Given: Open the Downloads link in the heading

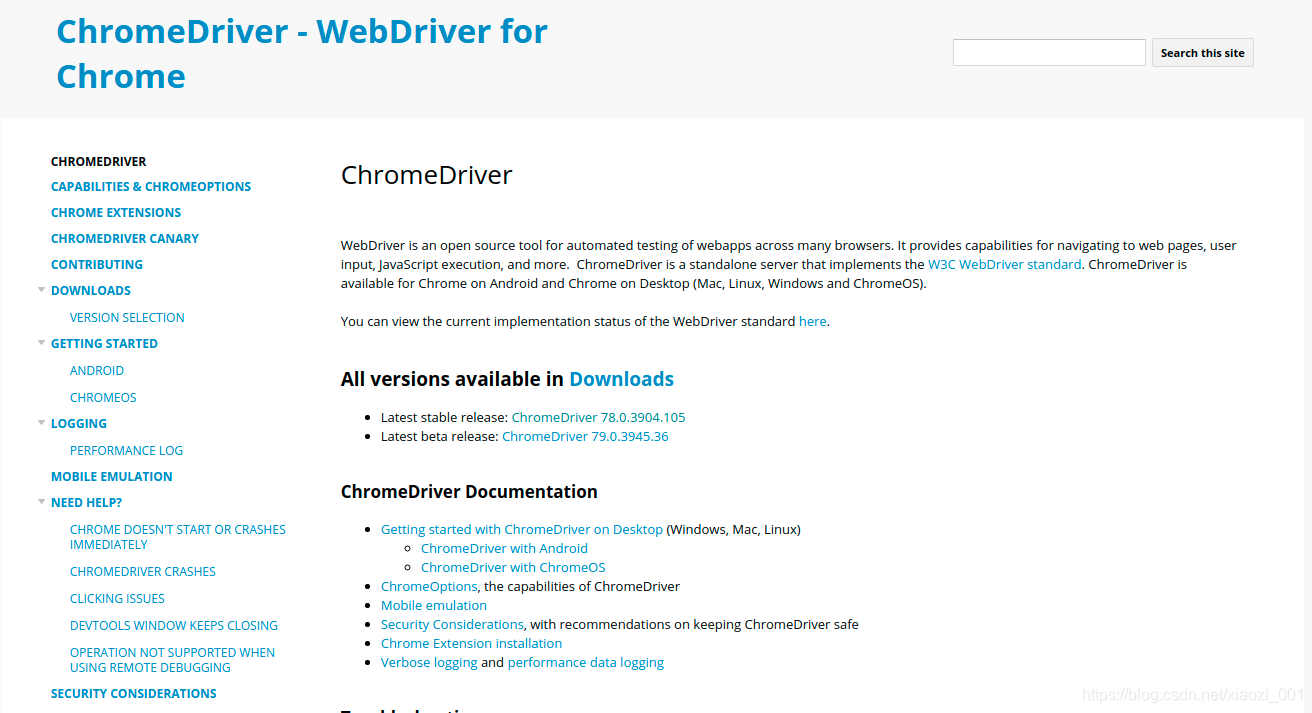Looking at the screenshot, I should [621, 379].
